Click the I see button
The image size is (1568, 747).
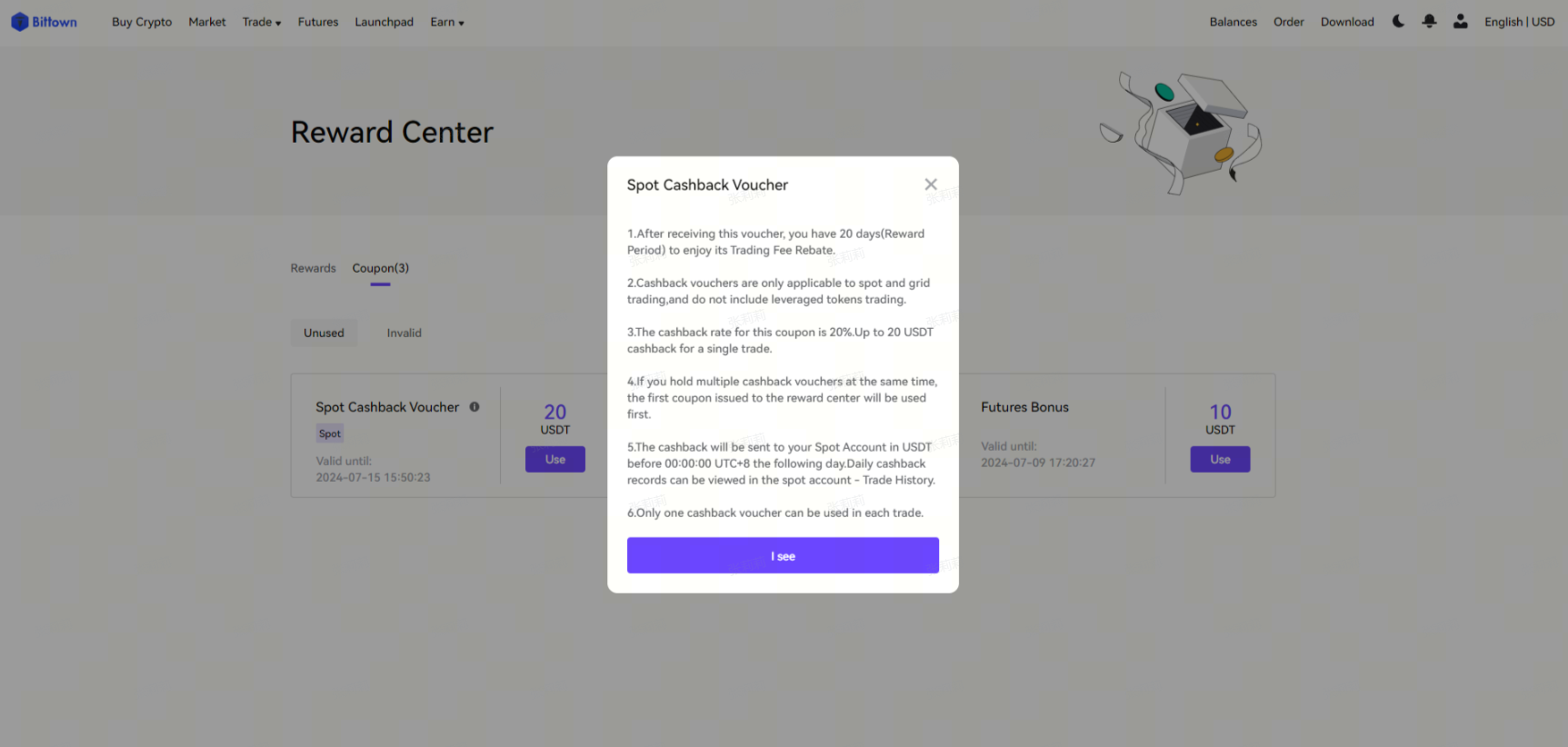pos(783,555)
